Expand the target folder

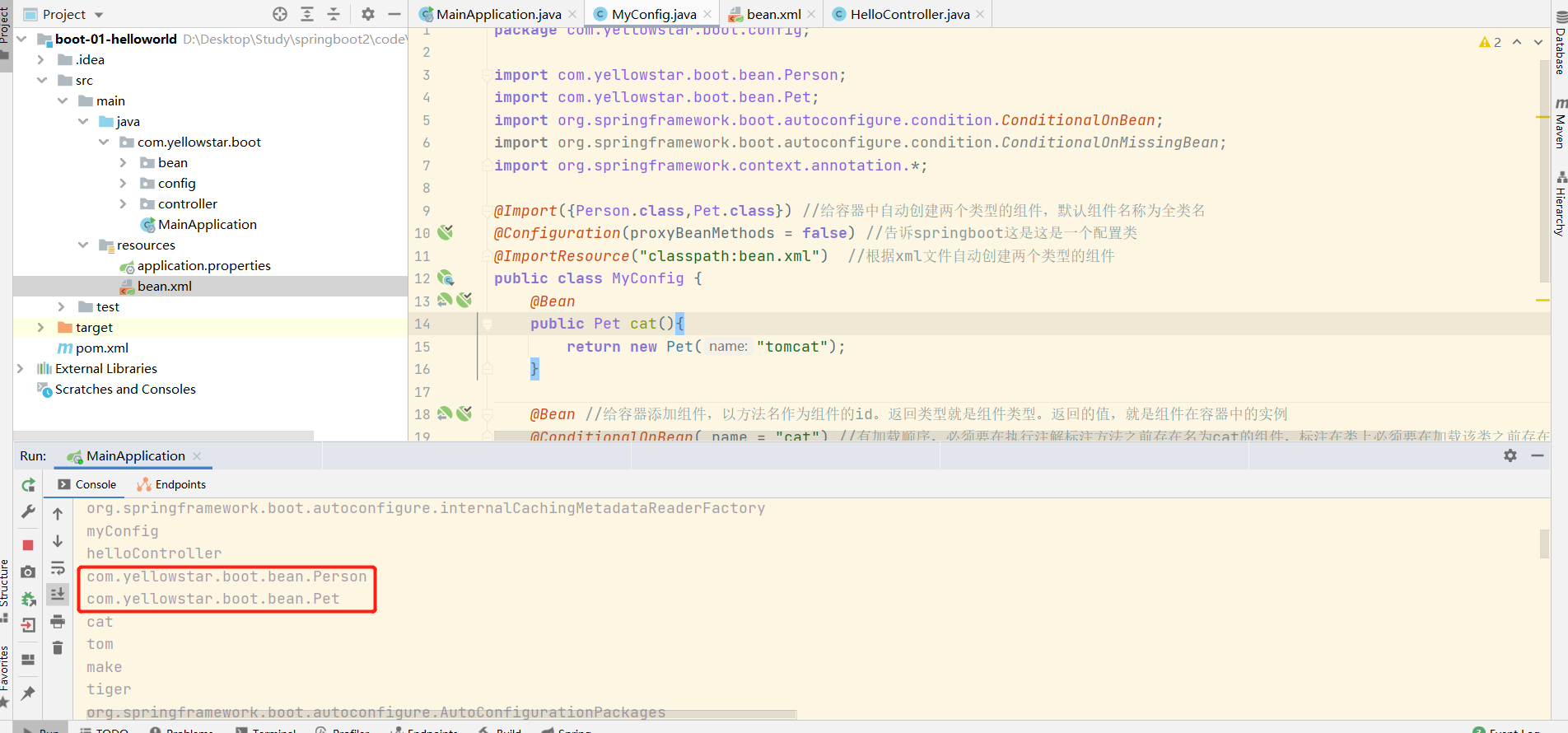click(x=41, y=327)
